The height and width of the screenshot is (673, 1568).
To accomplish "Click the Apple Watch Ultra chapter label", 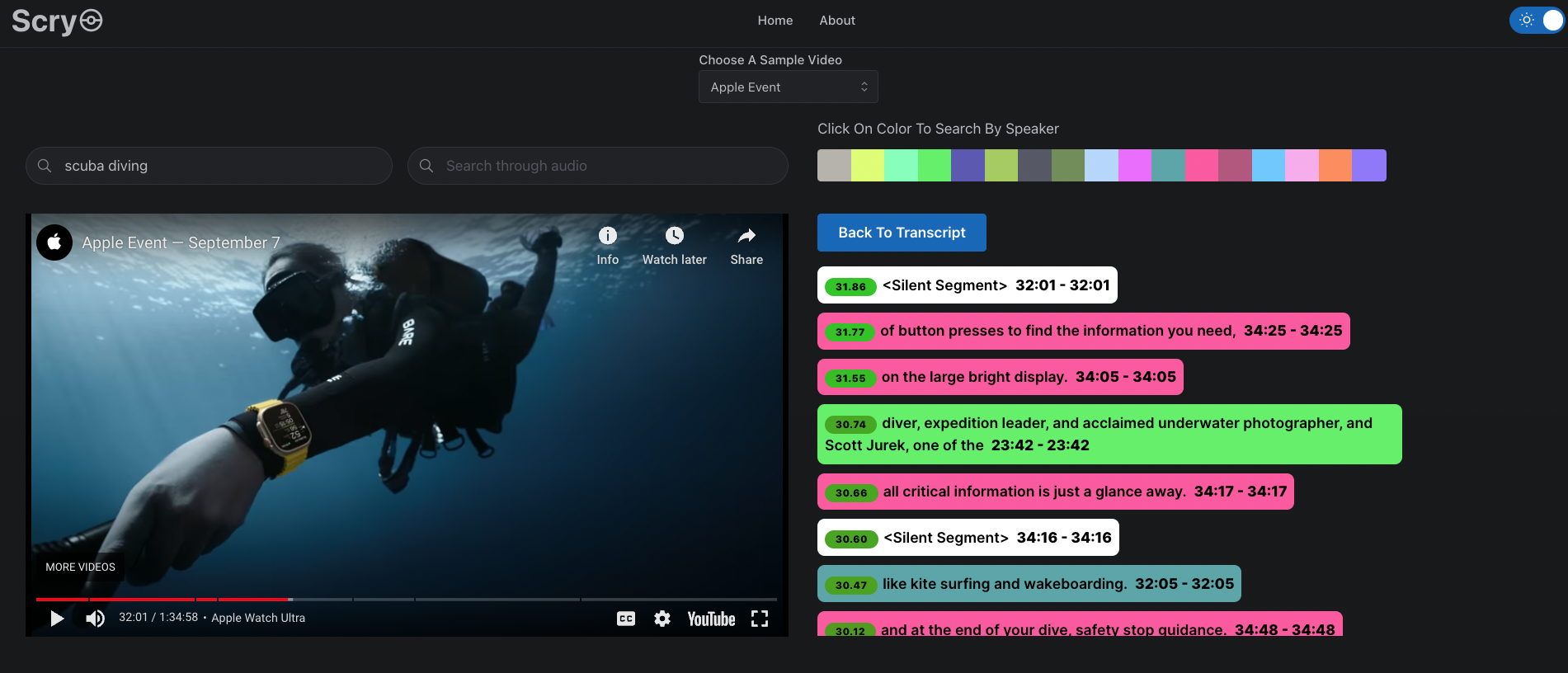I will (258, 618).
